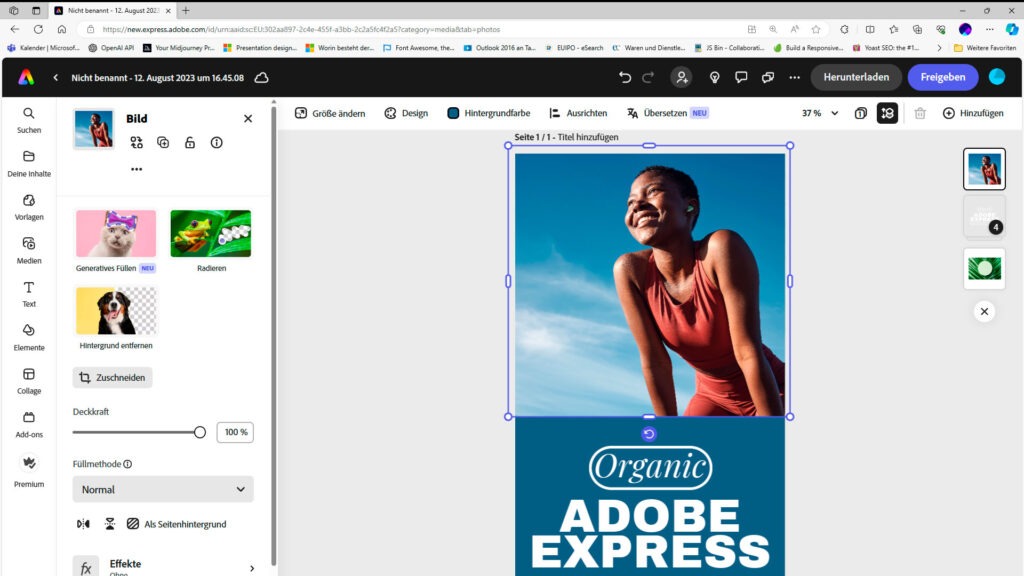Open Vorlagen in the sidebar
This screenshot has width=1024, height=576.
[x=29, y=208]
